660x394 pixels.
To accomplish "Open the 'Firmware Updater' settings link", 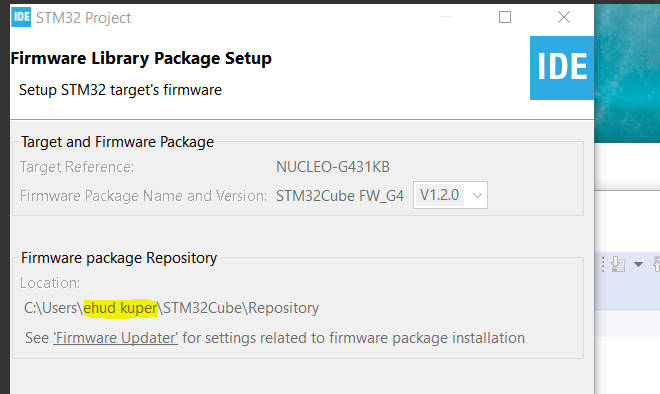I will 115,338.
